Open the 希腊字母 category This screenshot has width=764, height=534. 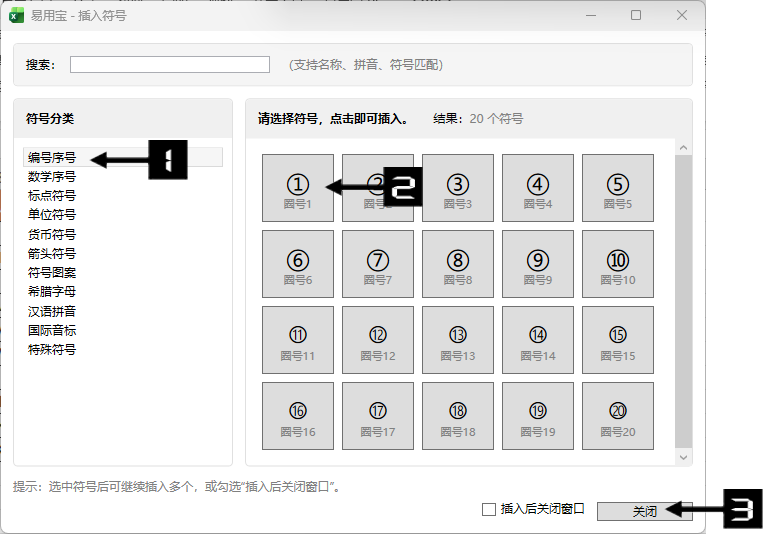pyautogui.click(x=52, y=292)
